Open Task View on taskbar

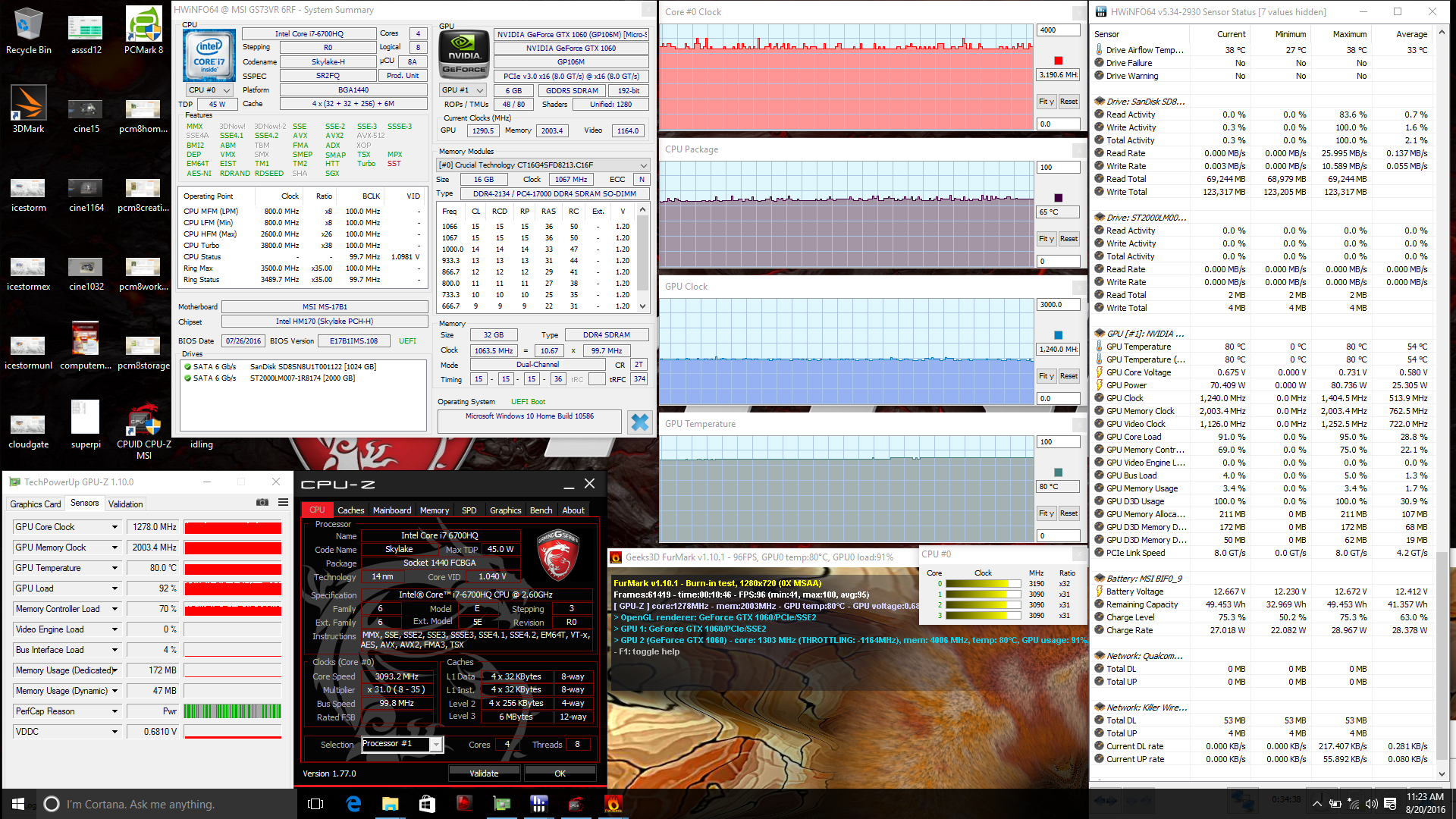coord(316,804)
